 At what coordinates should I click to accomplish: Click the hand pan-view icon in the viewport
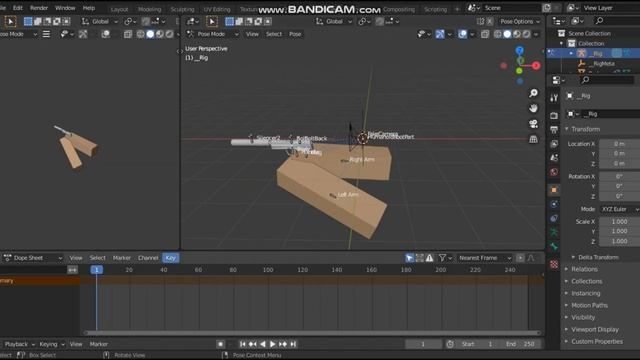pos(533,108)
